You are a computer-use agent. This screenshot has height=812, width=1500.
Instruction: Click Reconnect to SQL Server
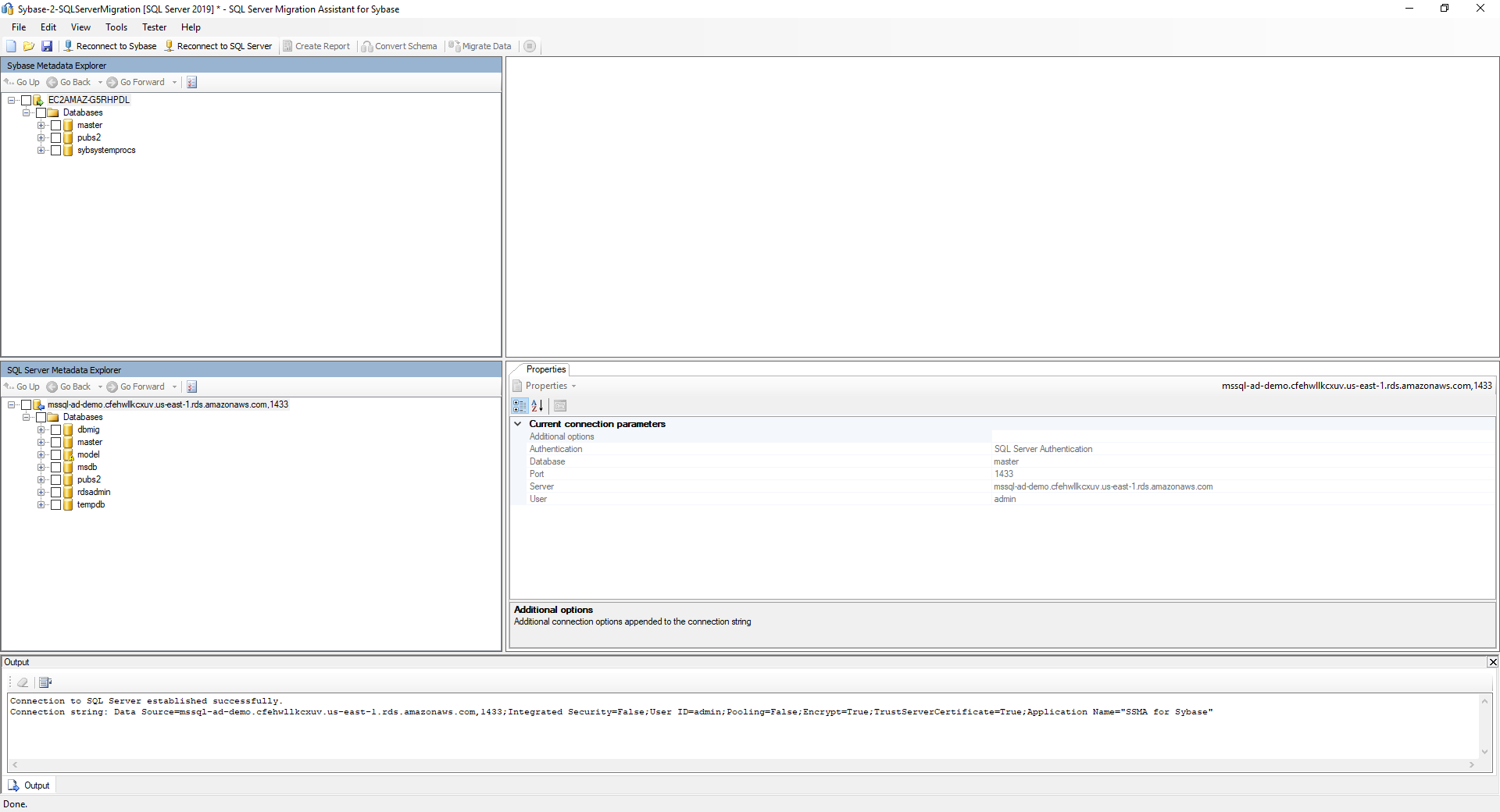point(218,46)
